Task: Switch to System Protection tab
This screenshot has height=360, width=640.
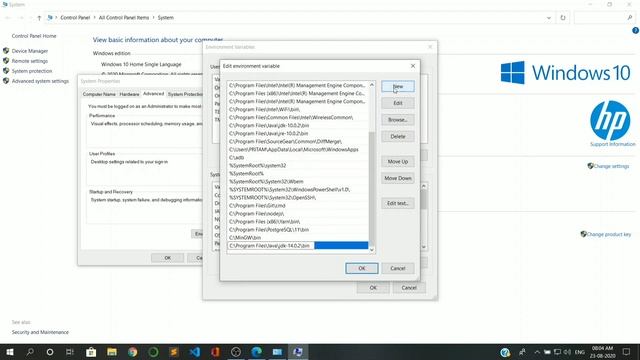Action: 185,94
